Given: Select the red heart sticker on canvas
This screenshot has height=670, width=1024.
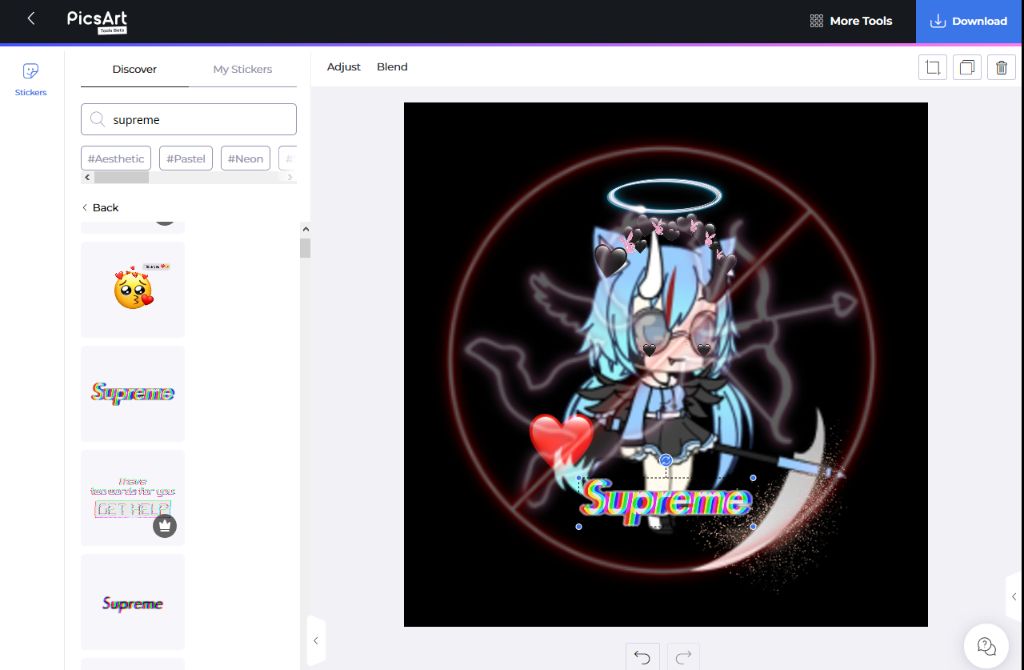Looking at the screenshot, I should pyautogui.click(x=562, y=439).
